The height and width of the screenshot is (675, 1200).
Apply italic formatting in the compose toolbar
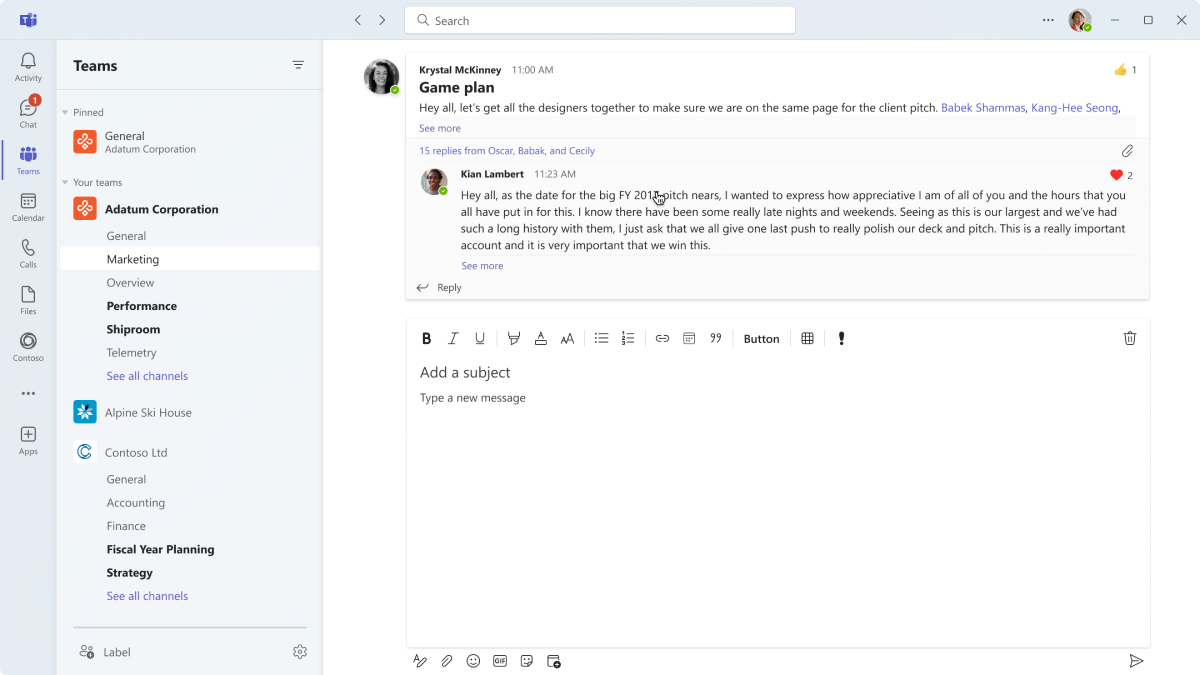pyautogui.click(x=453, y=339)
